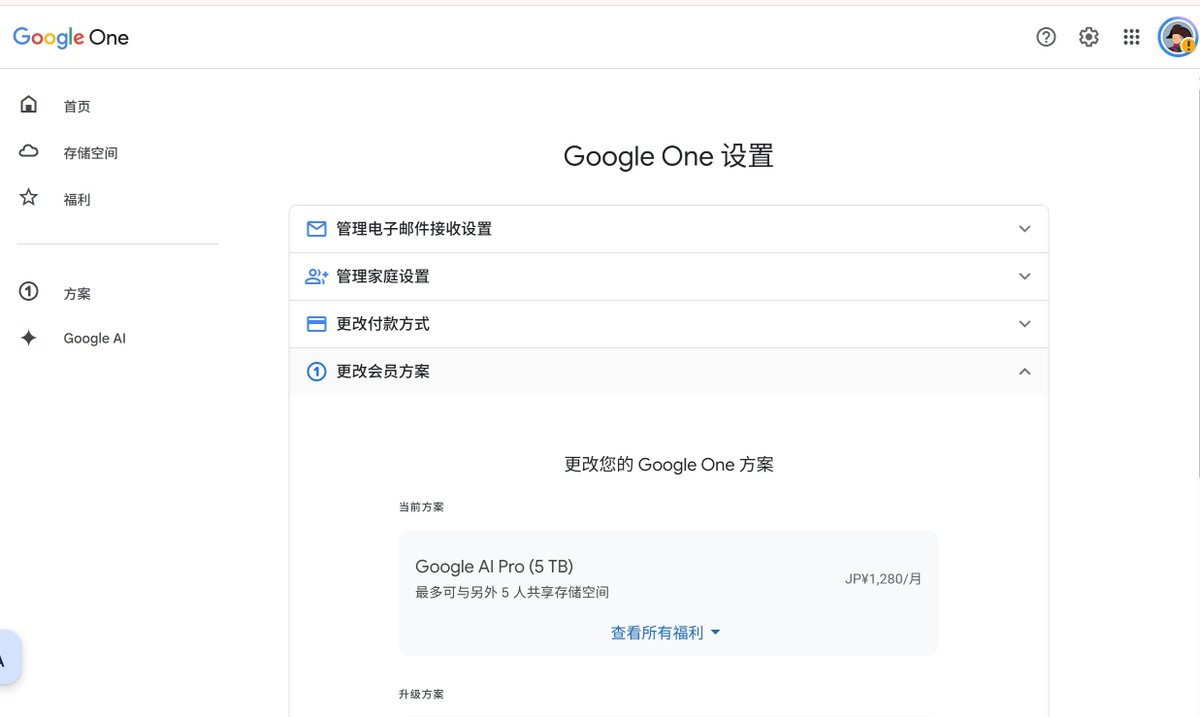Open the help question mark icon
This screenshot has width=1200, height=717.
pos(1046,37)
